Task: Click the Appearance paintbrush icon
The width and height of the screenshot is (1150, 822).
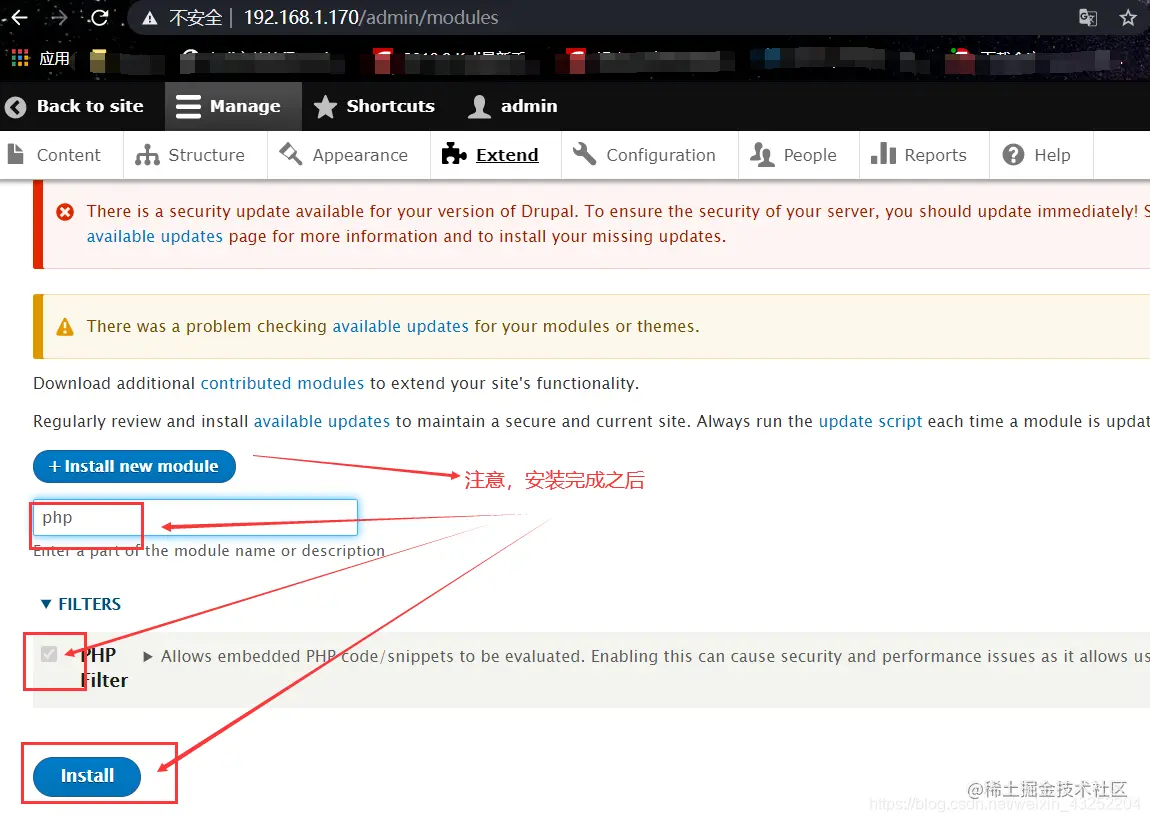Action: click(290, 154)
